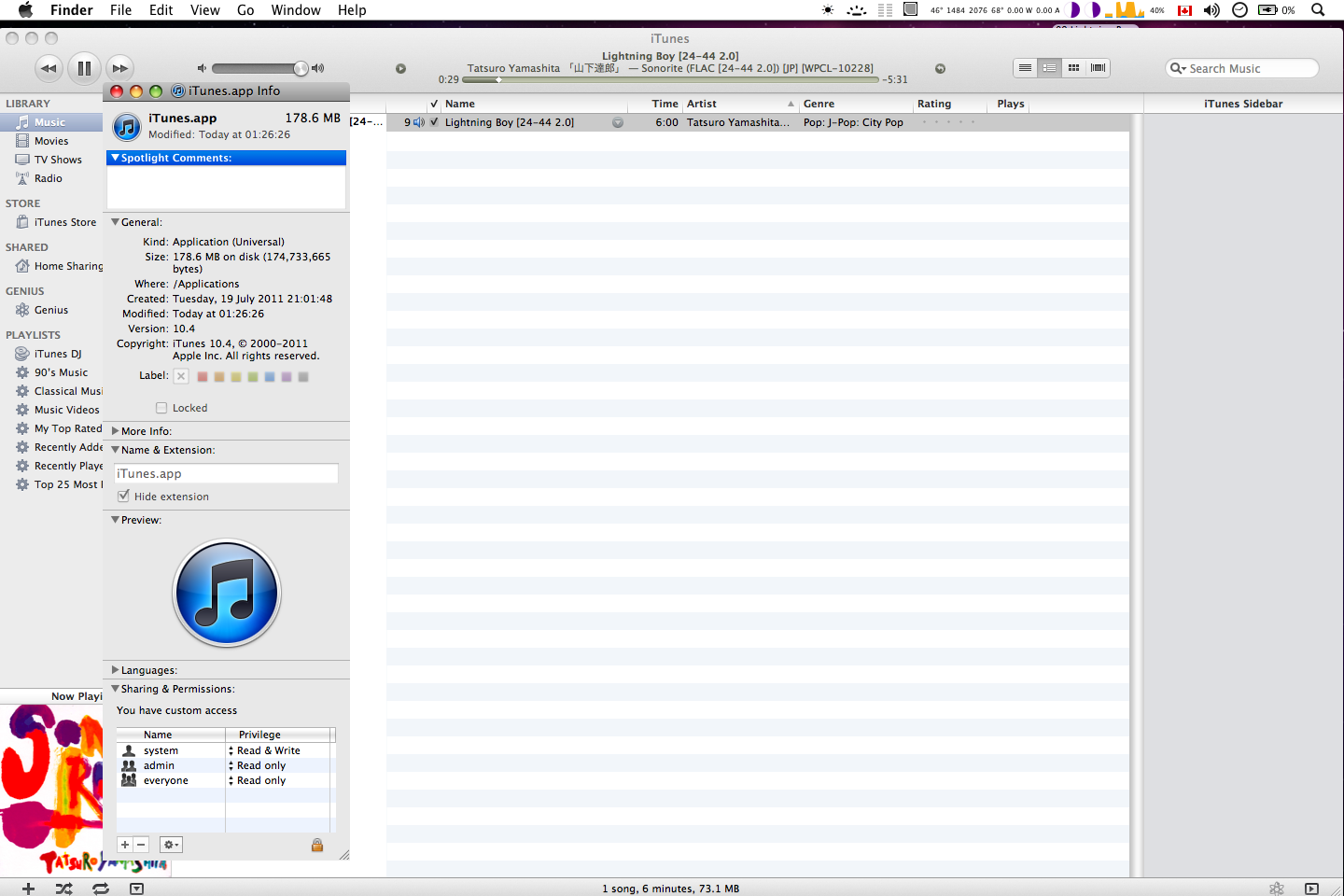Open the Window menu
The image size is (1344, 896).
pyautogui.click(x=296, y=10)
